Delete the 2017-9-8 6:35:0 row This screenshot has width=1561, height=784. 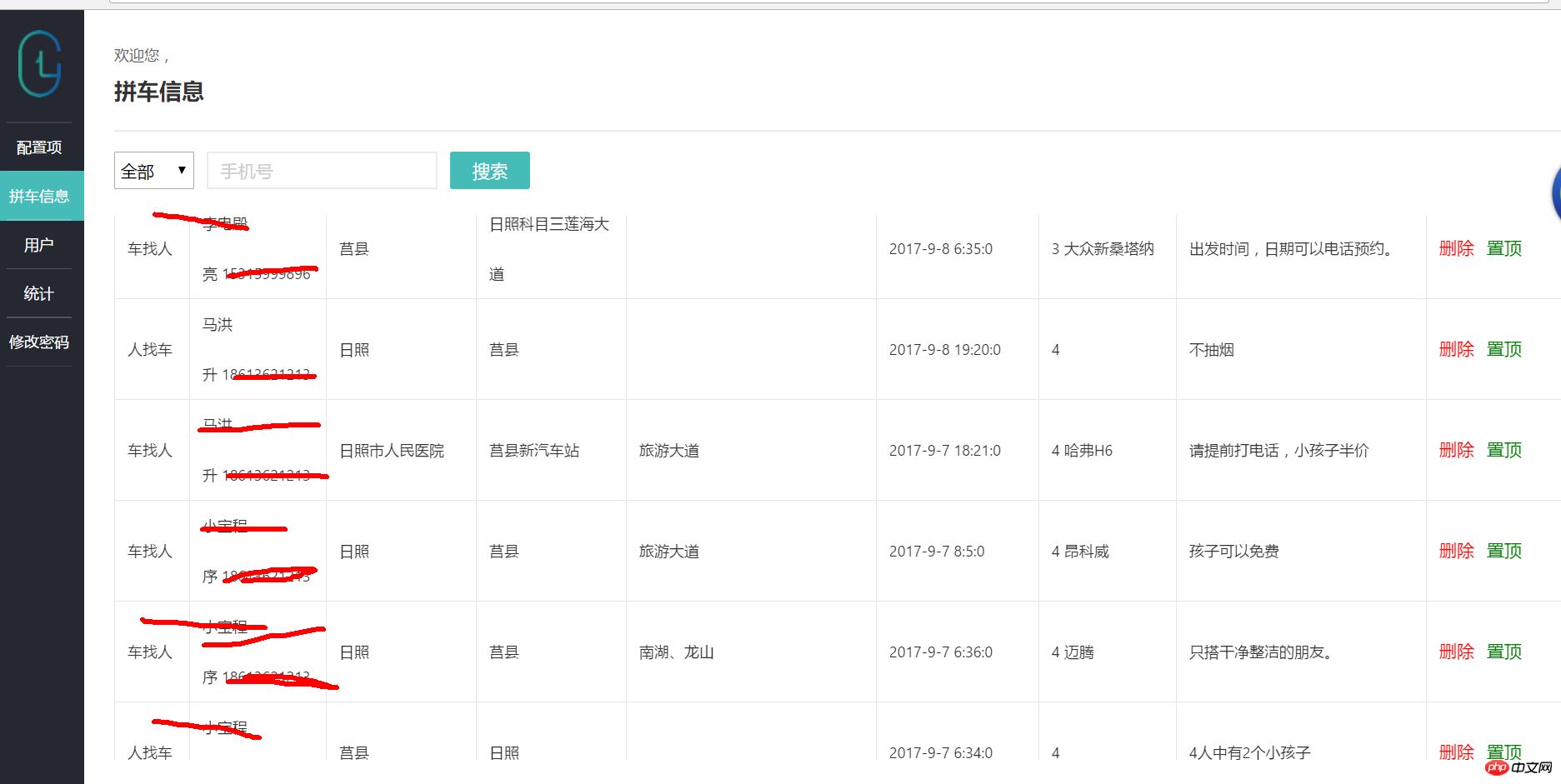[1457, 248]
